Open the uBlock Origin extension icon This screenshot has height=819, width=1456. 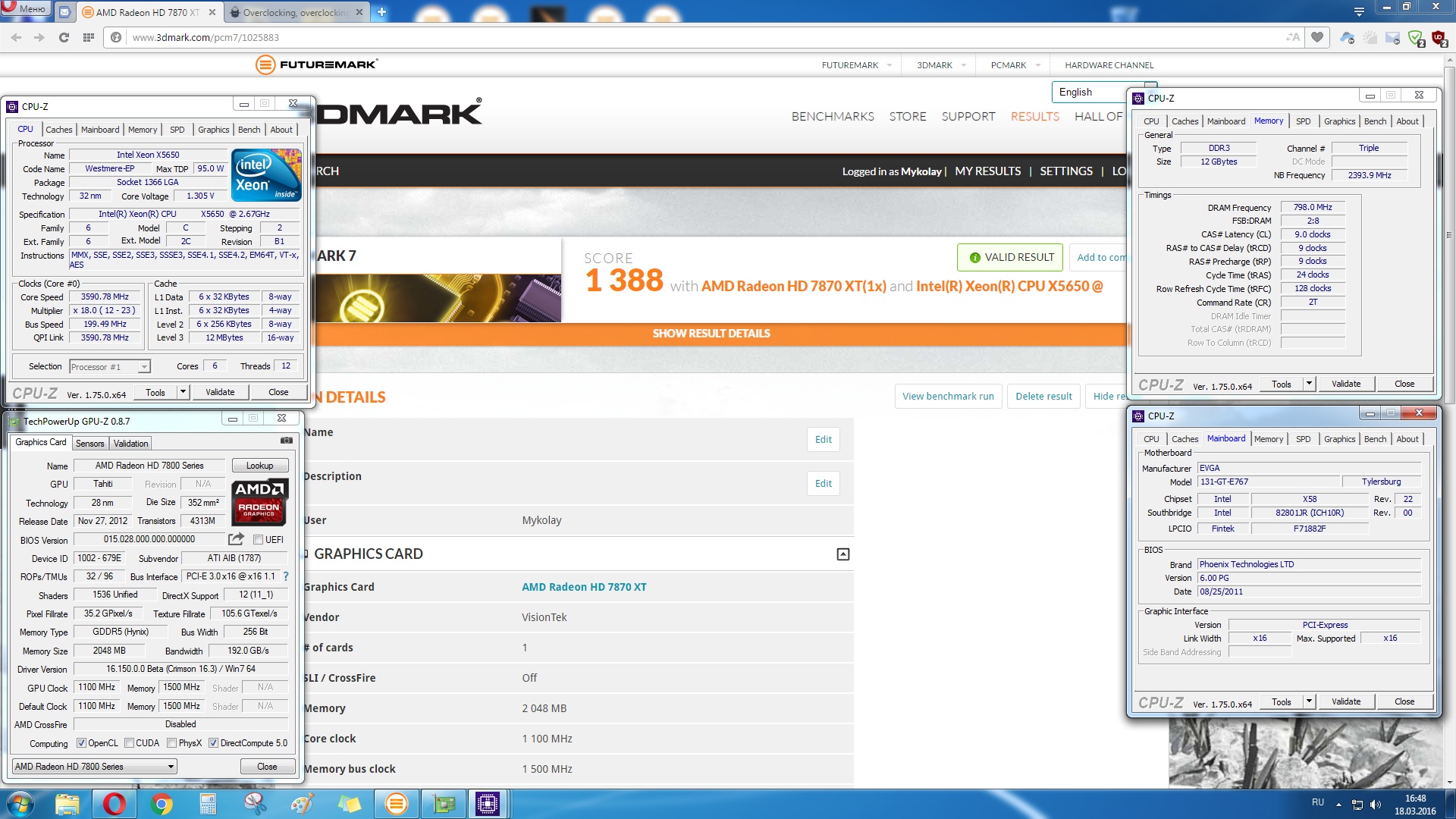pyautogui.click(x=1439, y=37)
